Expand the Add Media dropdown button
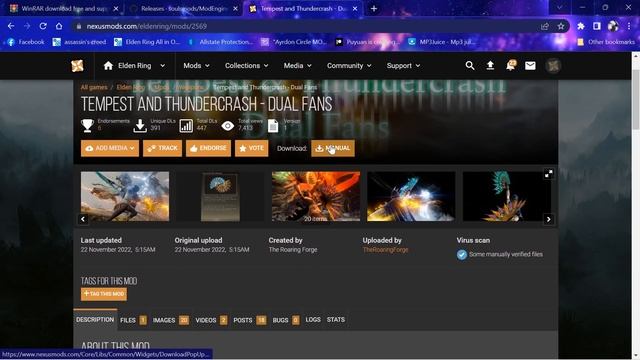Screen dimensions: 640x360 tap(110, 148)
